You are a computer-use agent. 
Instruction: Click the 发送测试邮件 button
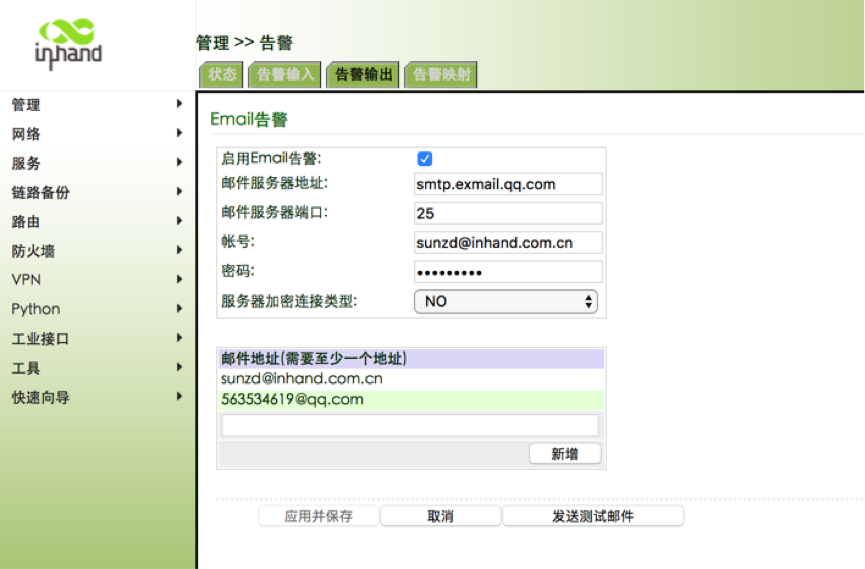coord(593,516)
